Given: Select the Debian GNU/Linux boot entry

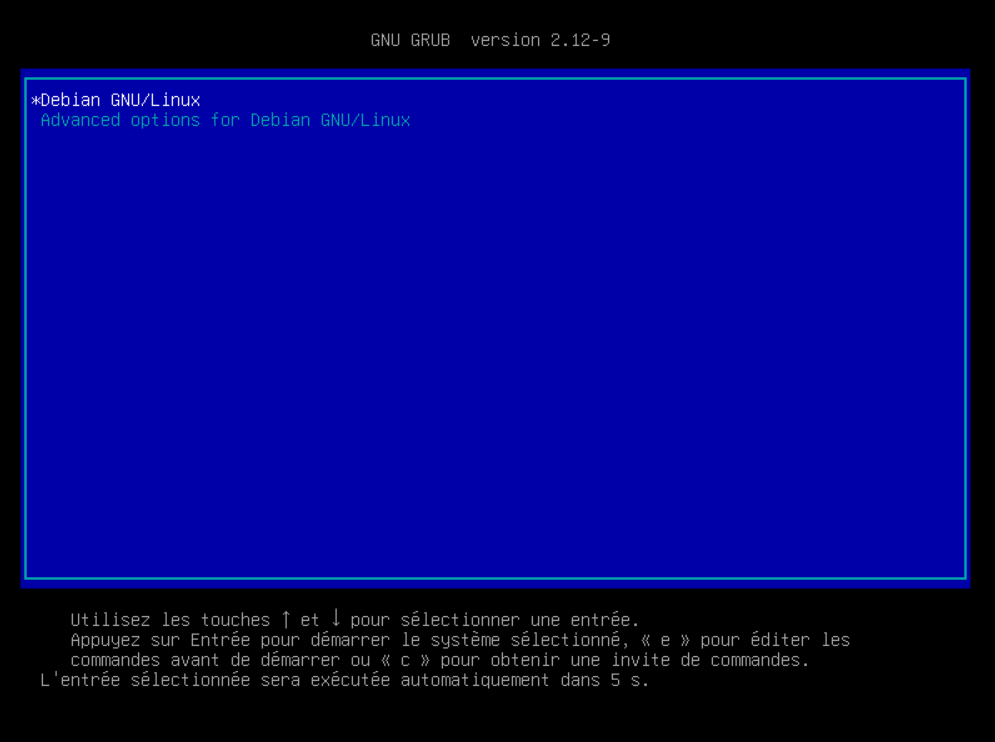Looking at the screenshot, I should pyautogui.click(x=120, y=100).
